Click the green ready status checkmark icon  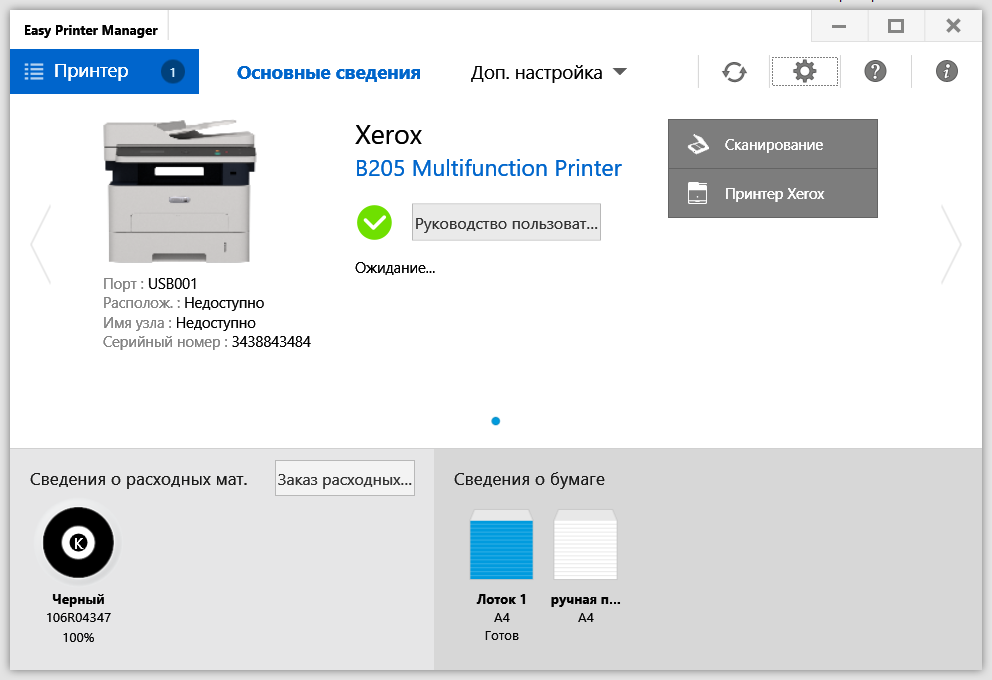coord(374,223)
